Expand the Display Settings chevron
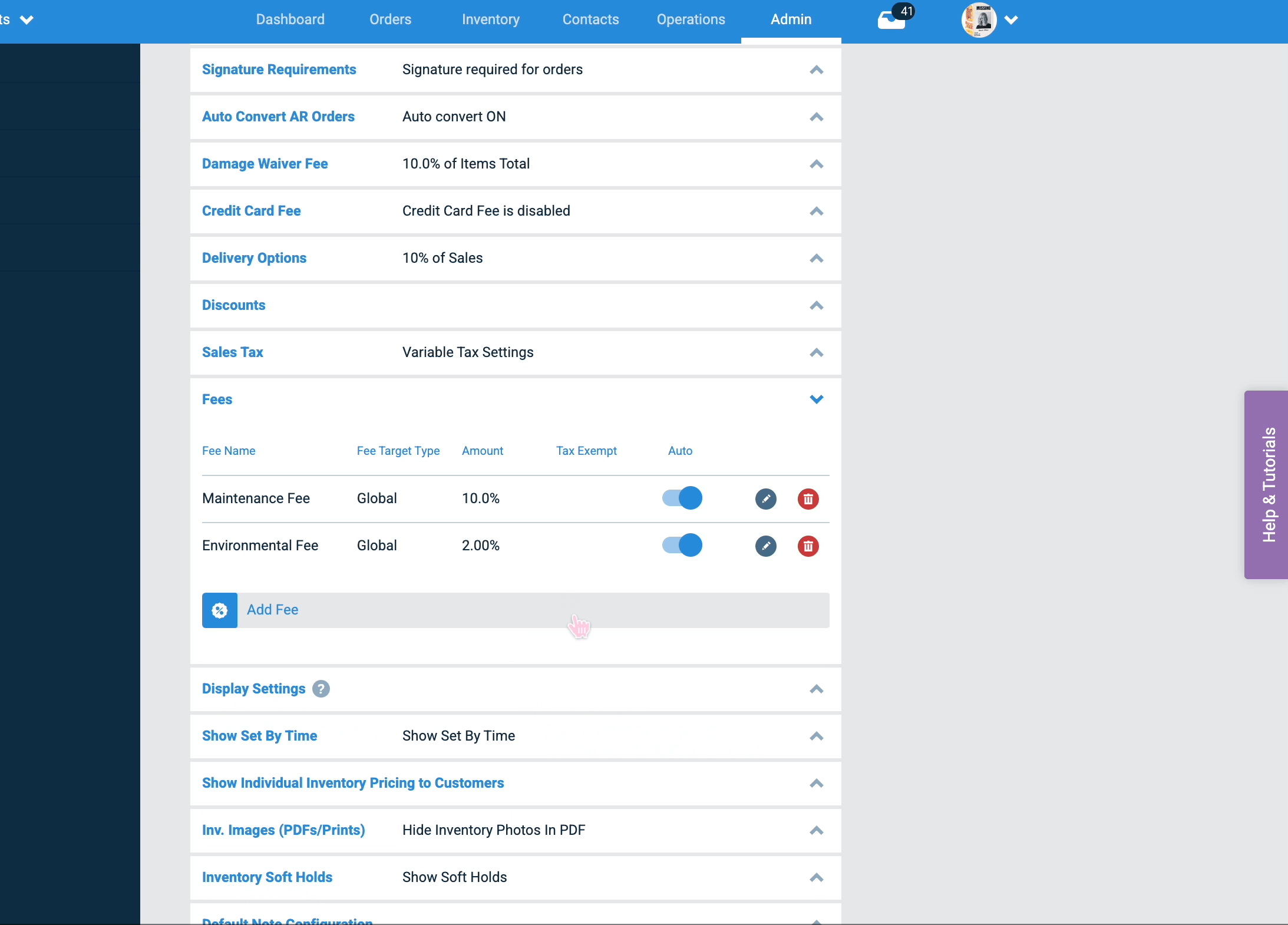 (817, 689)
